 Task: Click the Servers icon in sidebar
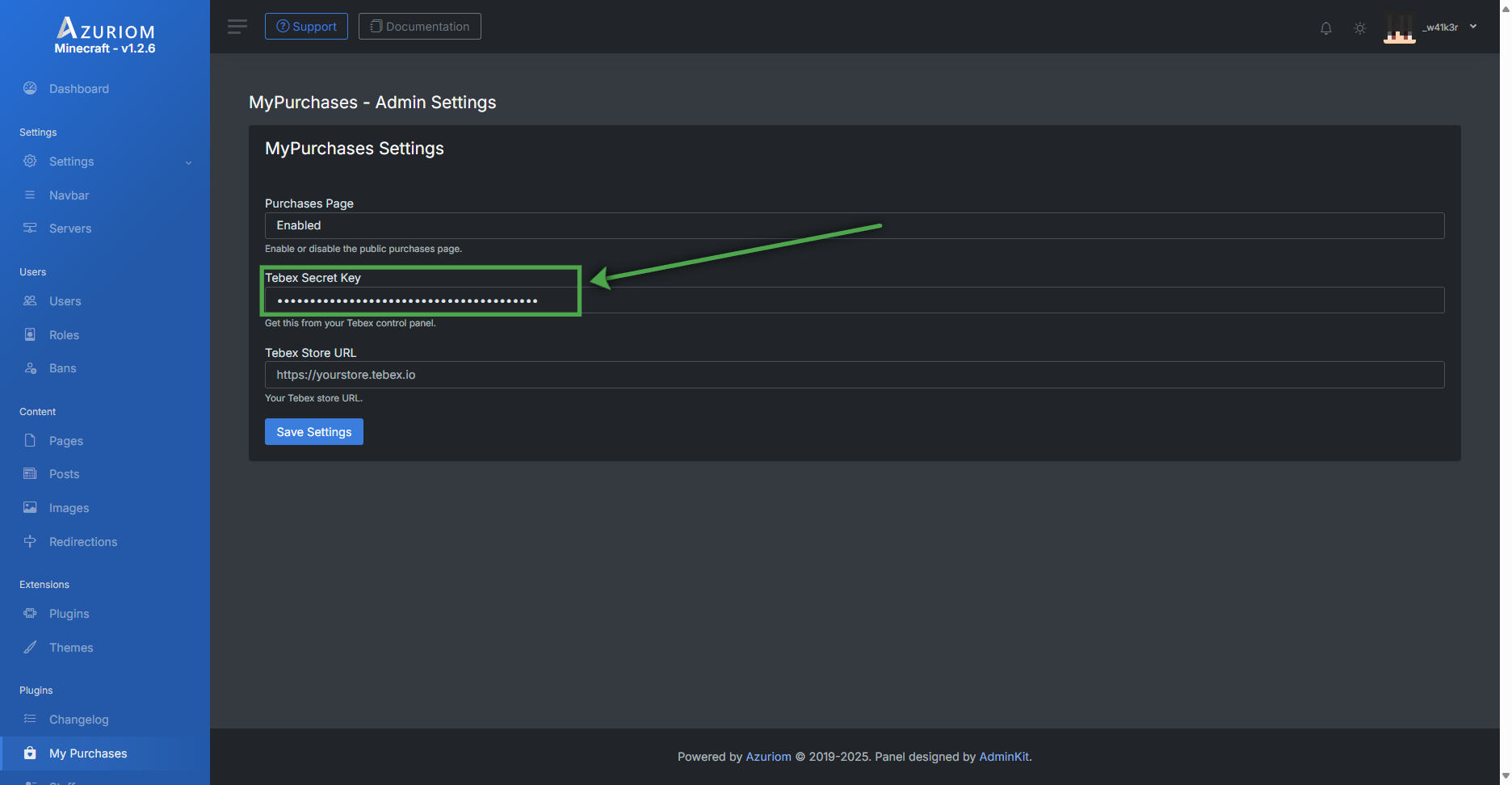(30, 229)
